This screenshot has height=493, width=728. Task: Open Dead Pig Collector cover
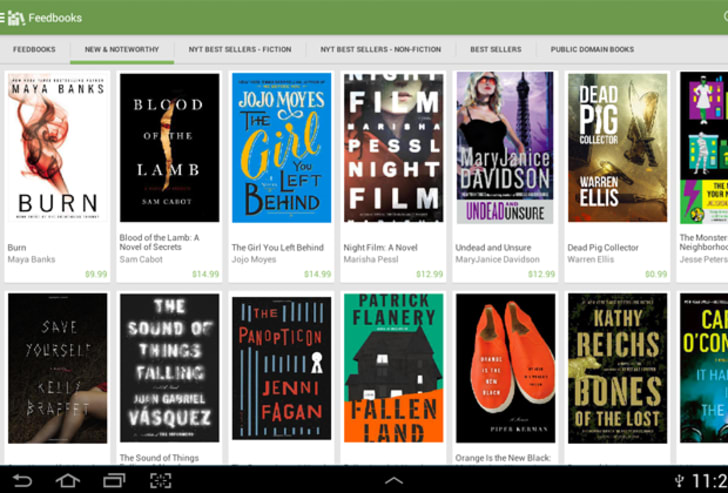tap(618, 147)
